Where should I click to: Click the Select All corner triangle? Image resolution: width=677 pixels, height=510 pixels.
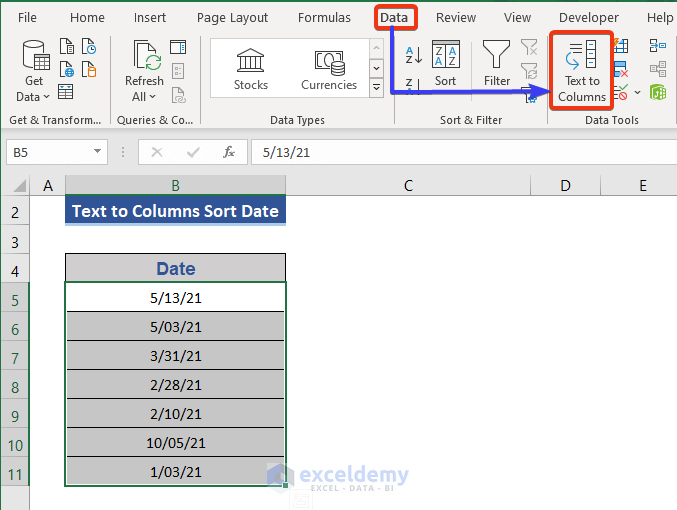[x=17, y=186]
